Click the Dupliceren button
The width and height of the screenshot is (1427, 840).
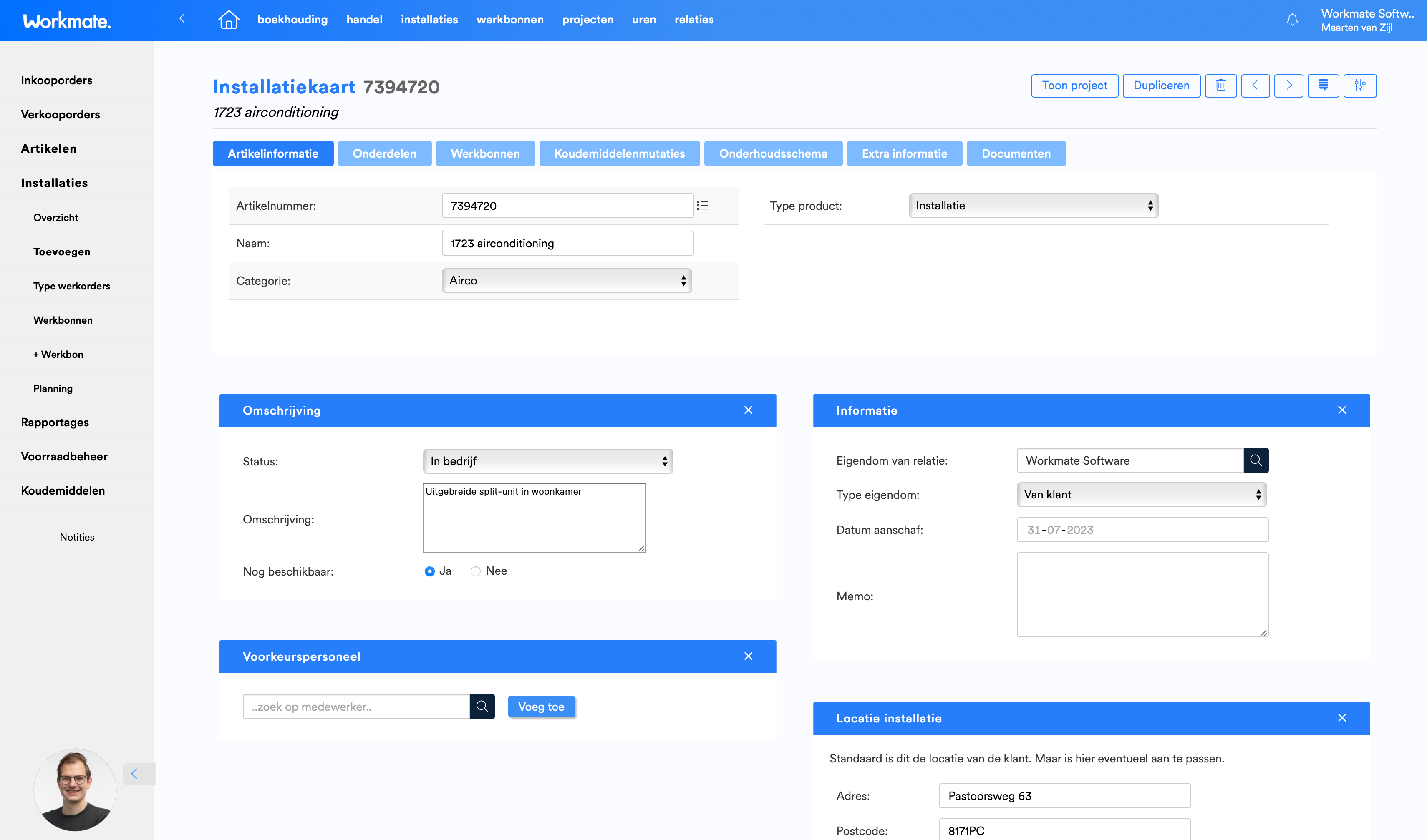point(1161,86)
